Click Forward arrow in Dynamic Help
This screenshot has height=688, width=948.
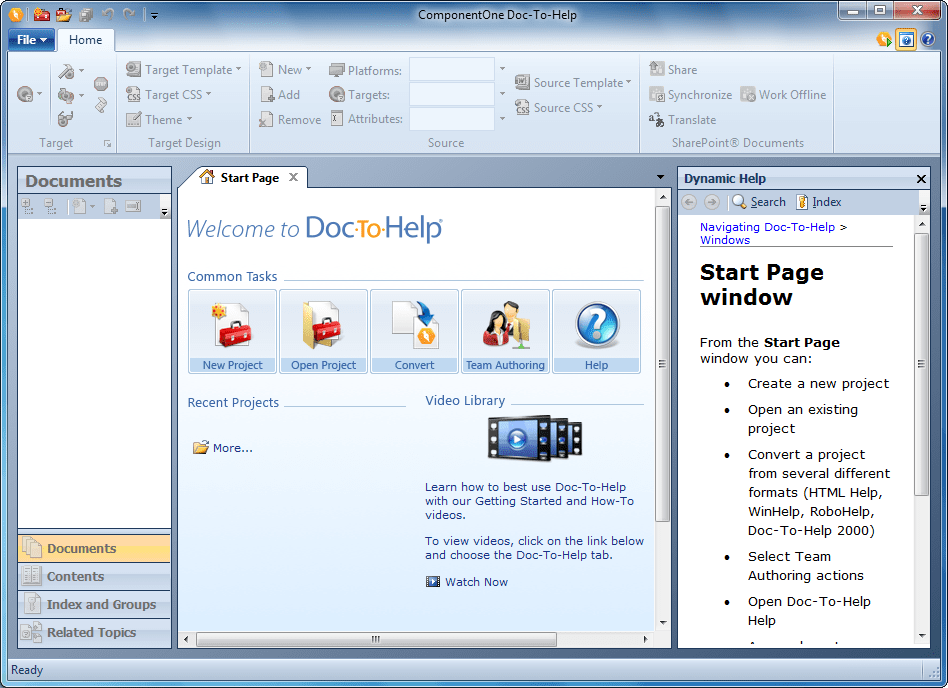click(712, 202)
